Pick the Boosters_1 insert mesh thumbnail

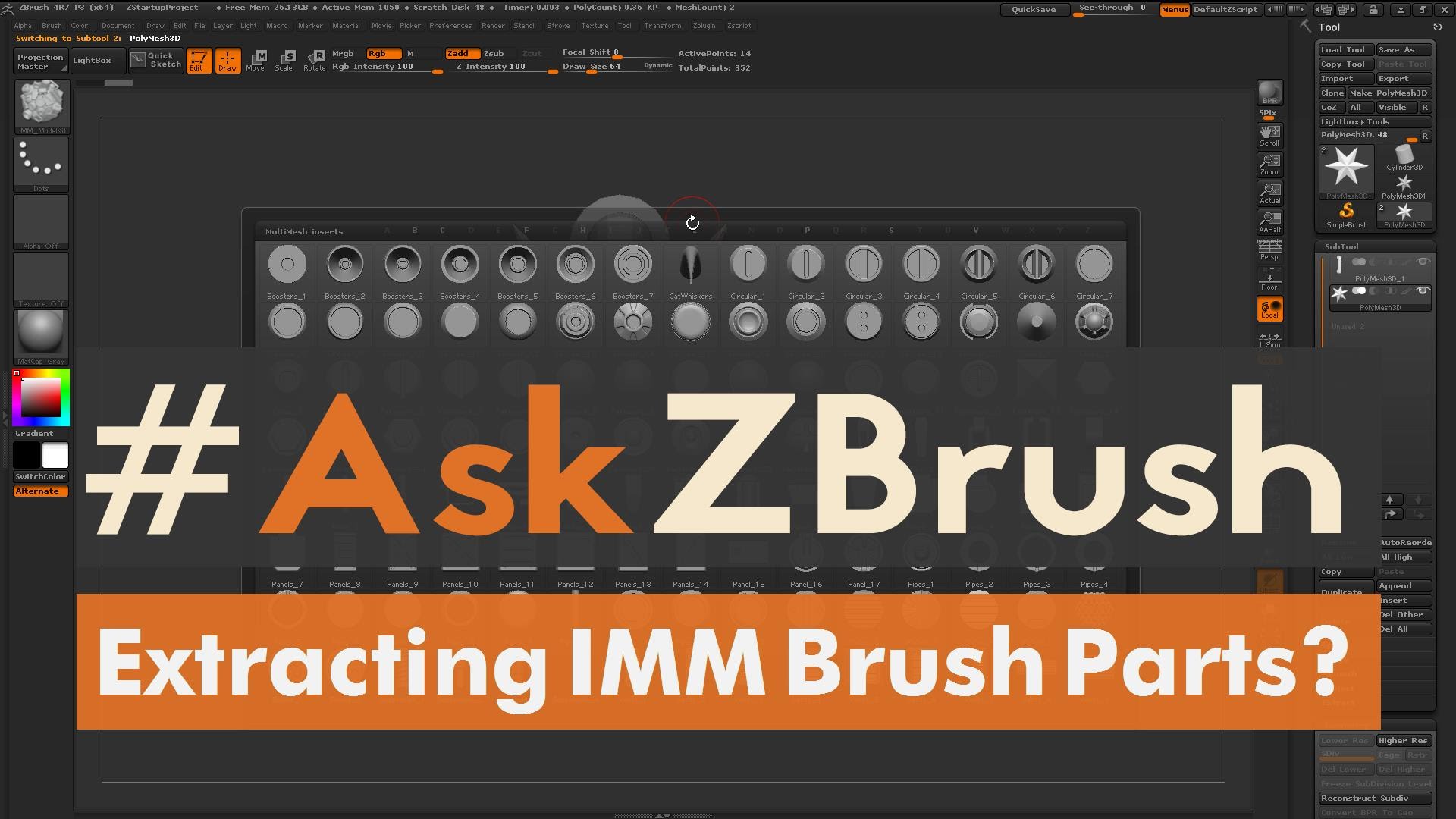pos(287,265)
